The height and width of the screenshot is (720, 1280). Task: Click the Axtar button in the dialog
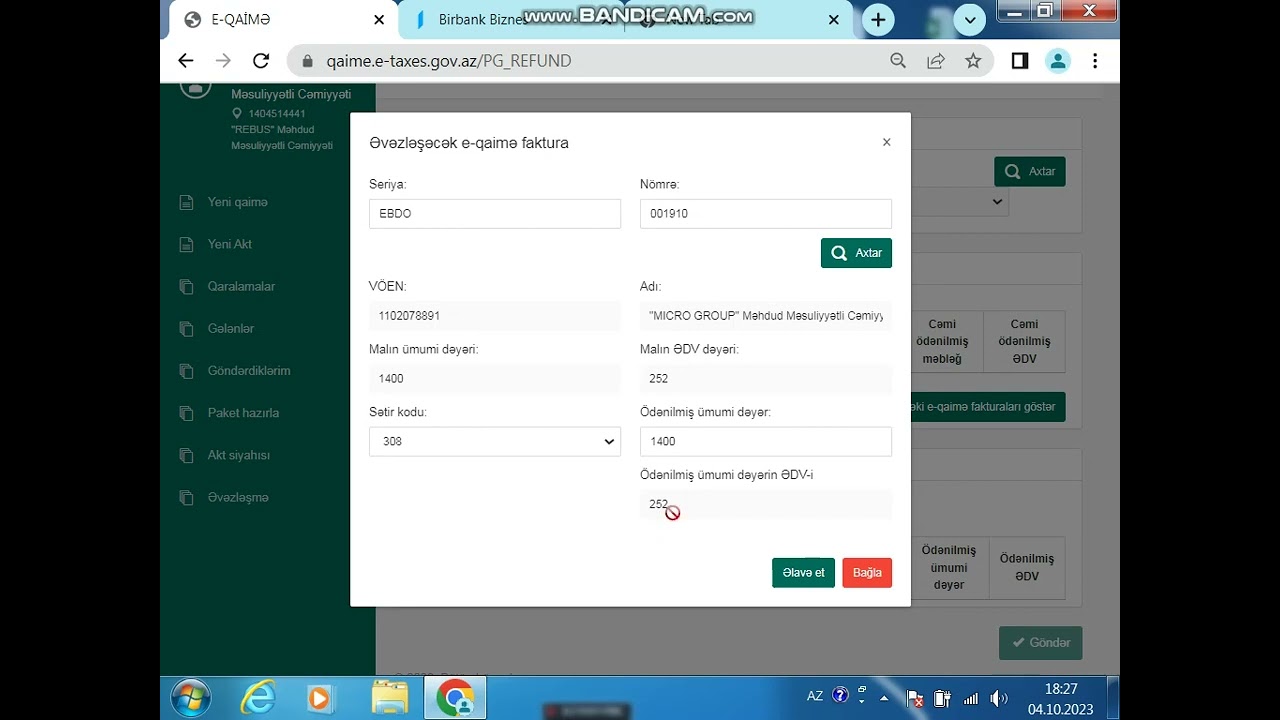(856, 253)
